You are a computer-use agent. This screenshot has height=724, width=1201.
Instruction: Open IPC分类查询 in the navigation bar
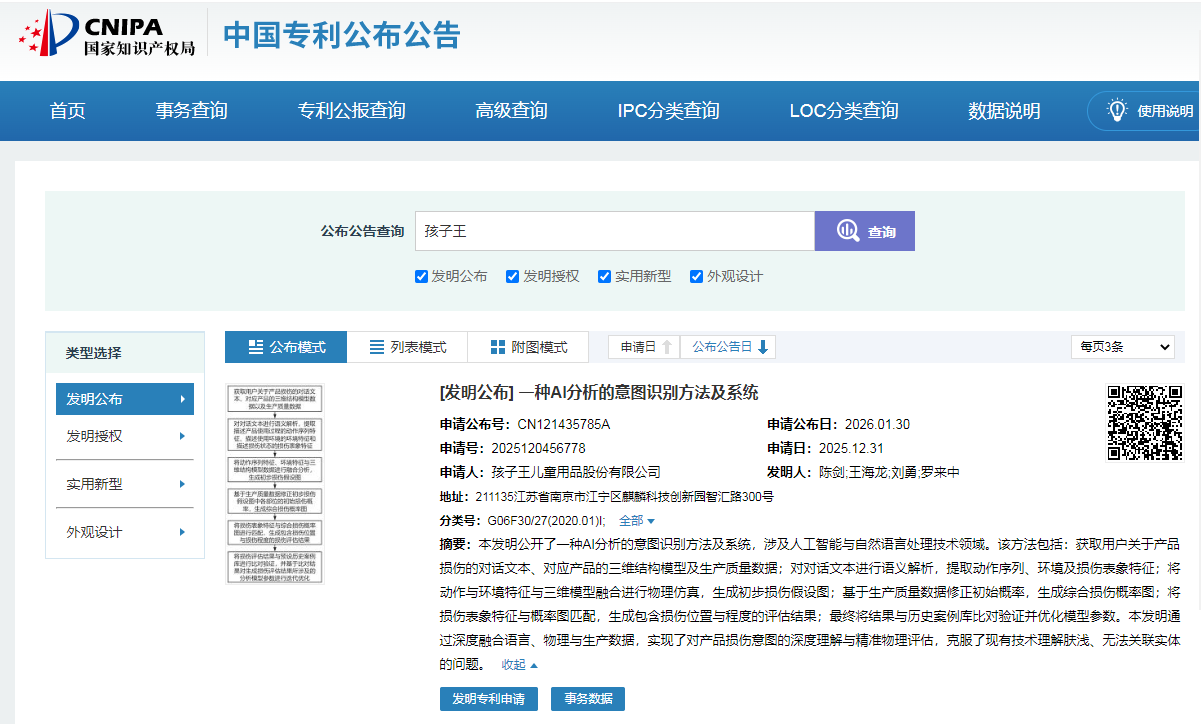668,111
